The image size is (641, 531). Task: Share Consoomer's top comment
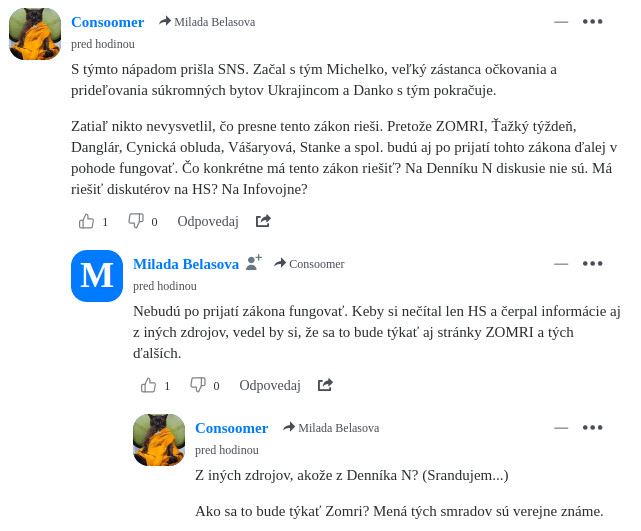[x=263, y=221]
